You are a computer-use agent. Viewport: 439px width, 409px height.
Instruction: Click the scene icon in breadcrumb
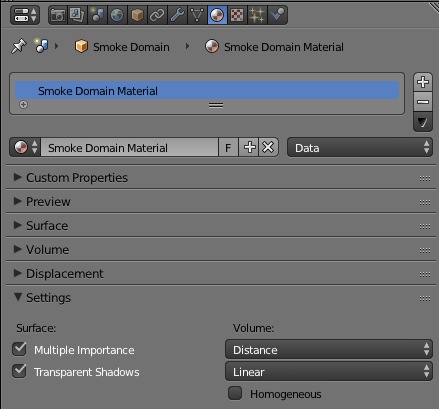coord(42,46)
